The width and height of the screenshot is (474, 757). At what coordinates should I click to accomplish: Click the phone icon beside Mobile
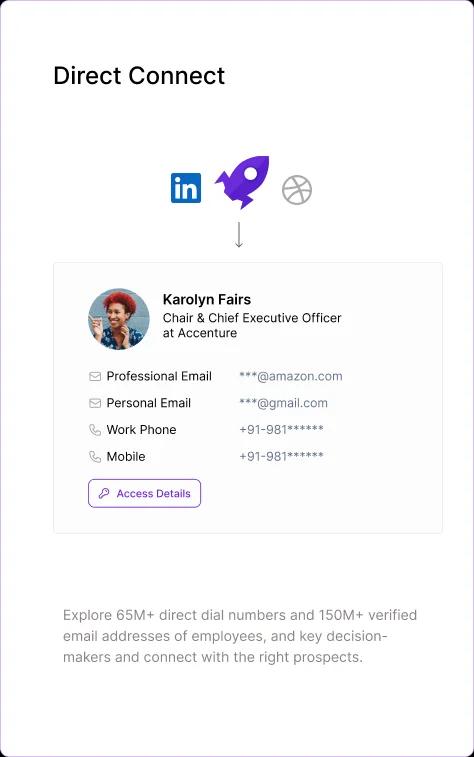[95, 457]
